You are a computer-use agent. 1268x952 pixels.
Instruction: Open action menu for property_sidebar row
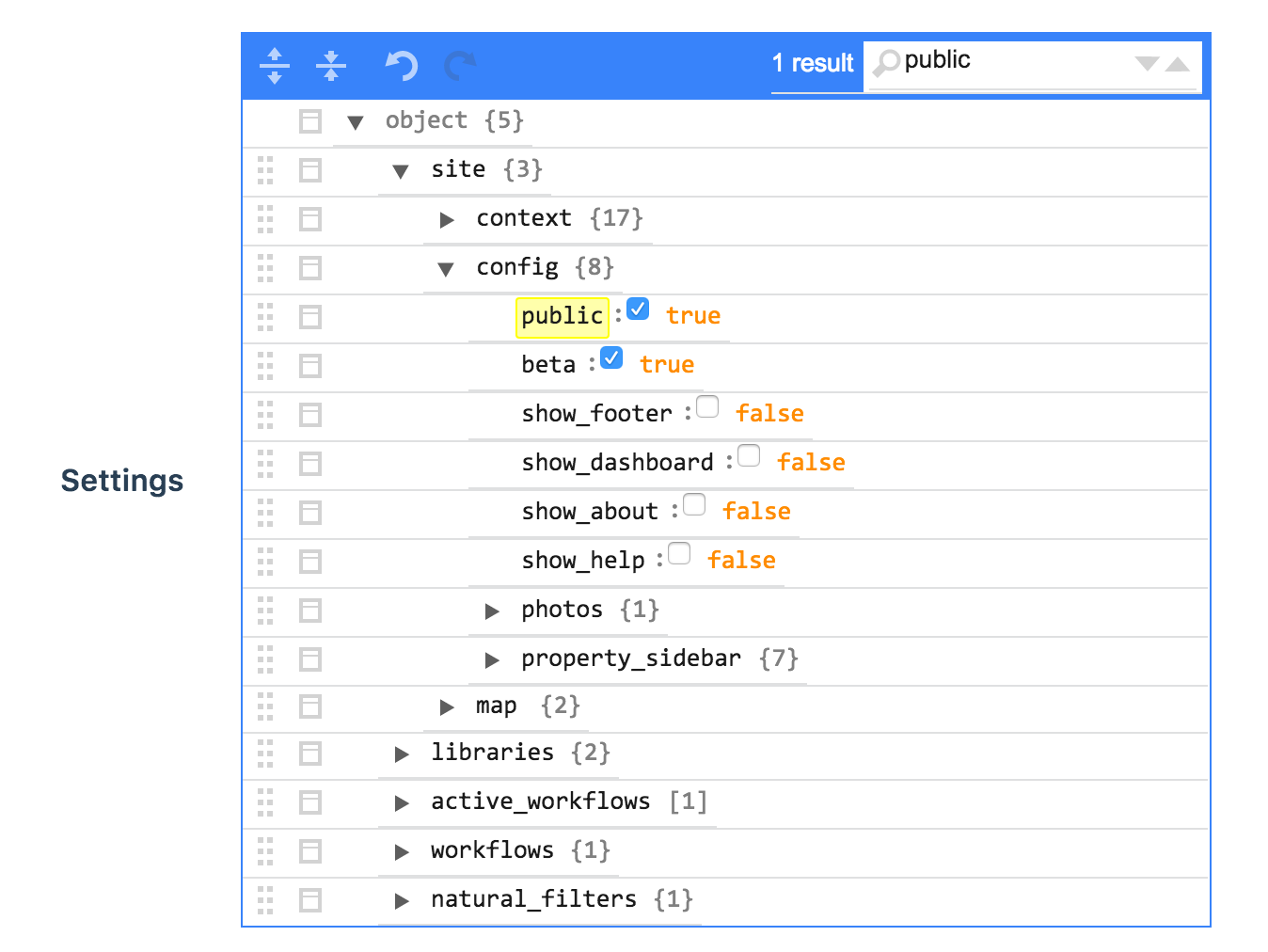coord(310,659)
